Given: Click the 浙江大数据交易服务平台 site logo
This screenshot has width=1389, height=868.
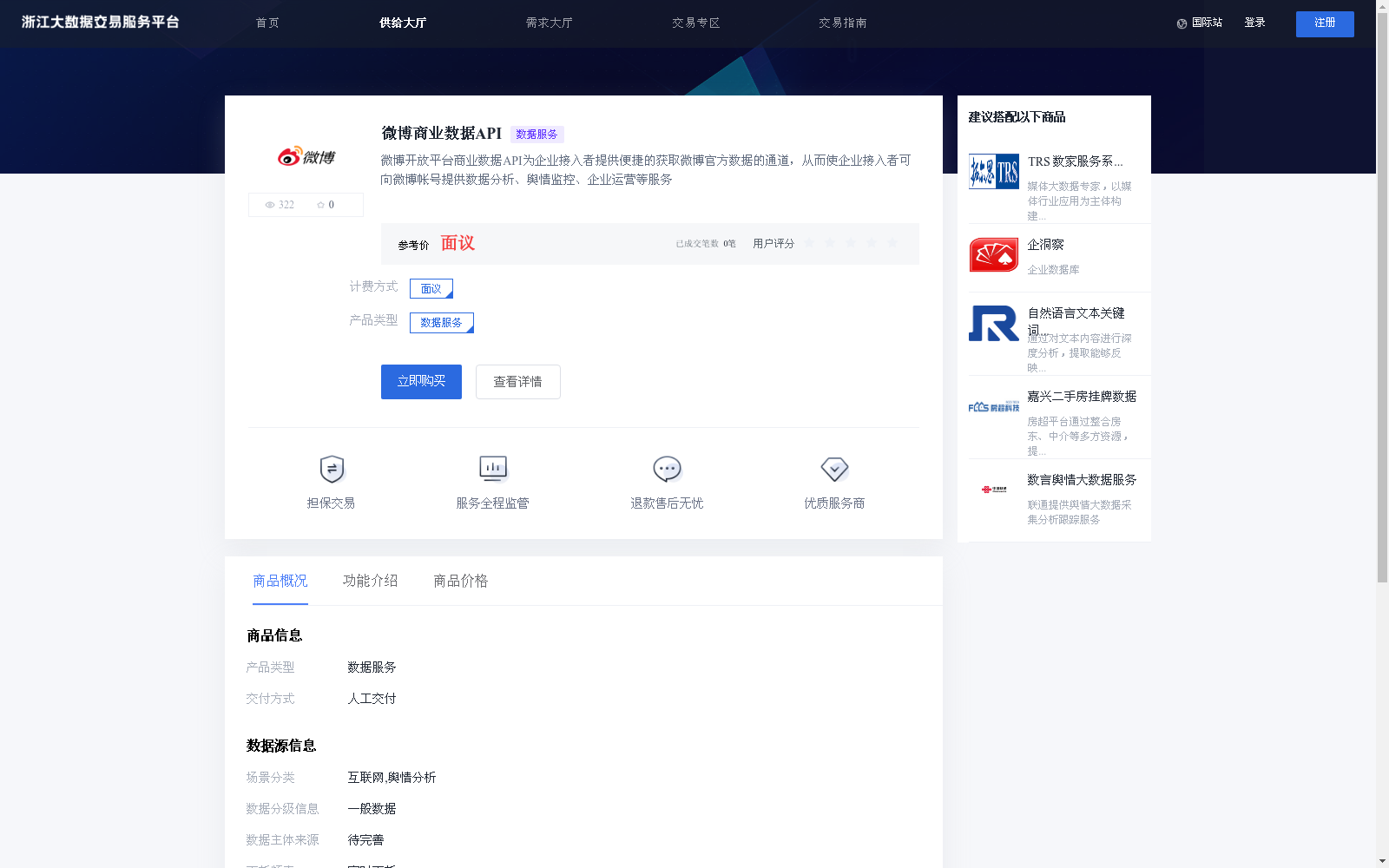Looking at the screenshot, I should point(101,22).
